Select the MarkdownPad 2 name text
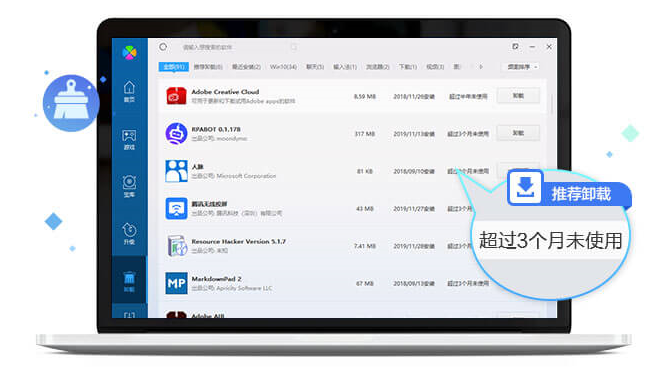652x367 pixels. point(217,279)
